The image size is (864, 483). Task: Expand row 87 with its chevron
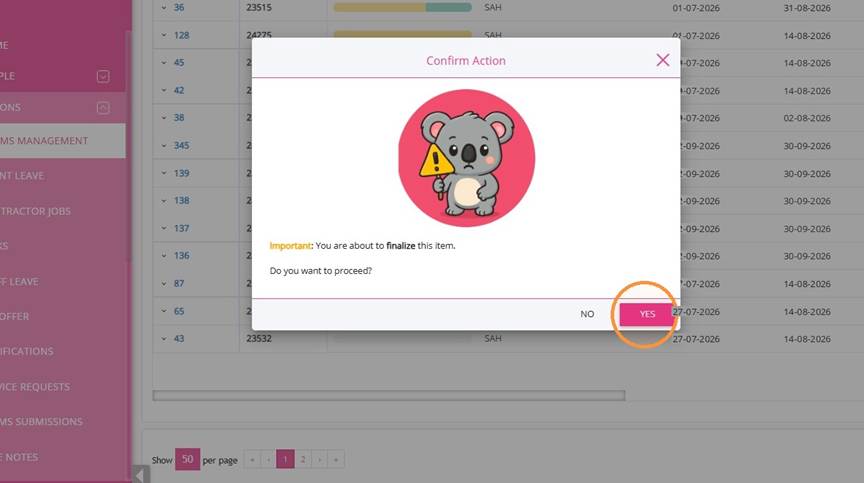pos(164,283)
